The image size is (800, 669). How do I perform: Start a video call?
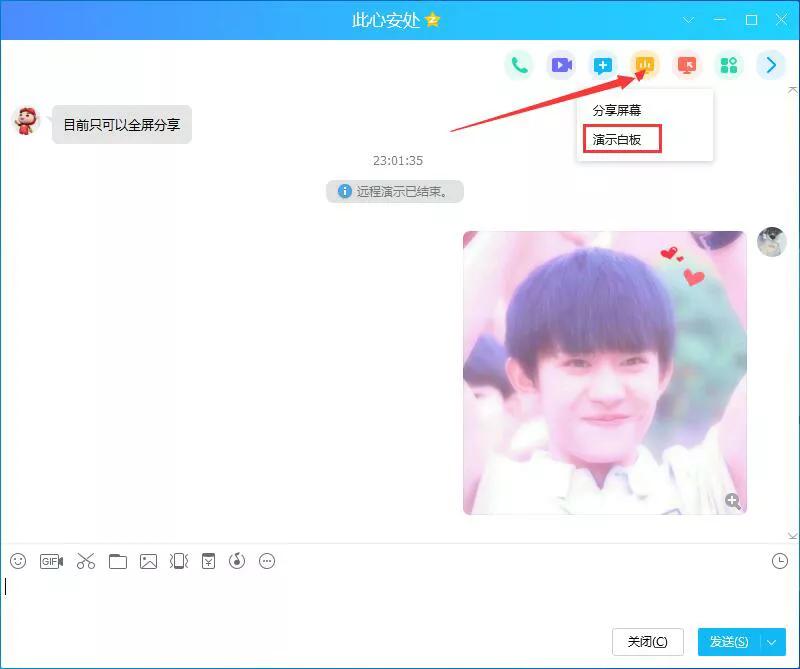click(561, 65)
